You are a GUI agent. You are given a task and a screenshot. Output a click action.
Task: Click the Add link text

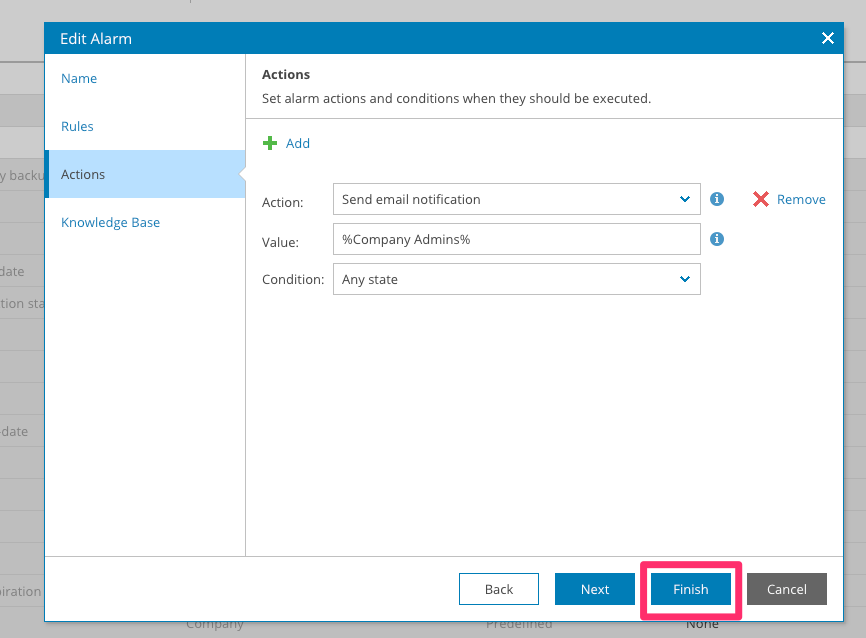pyautogui.click(x=298, y=143)
